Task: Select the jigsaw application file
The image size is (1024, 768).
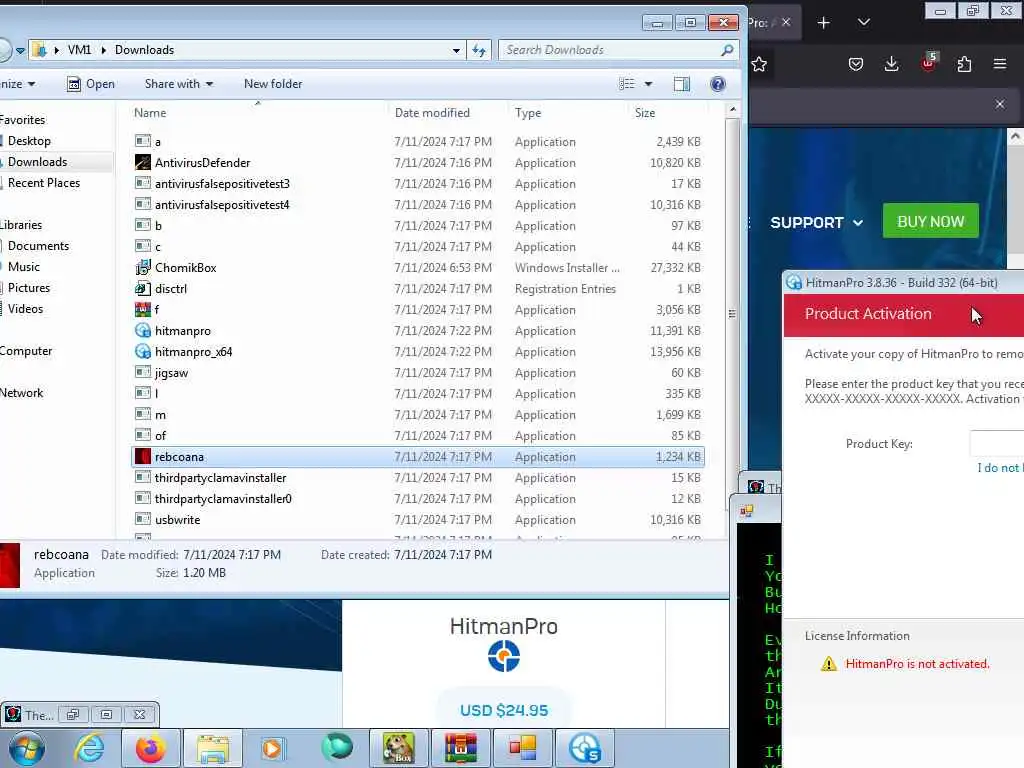Action: (x=171, y=373)
